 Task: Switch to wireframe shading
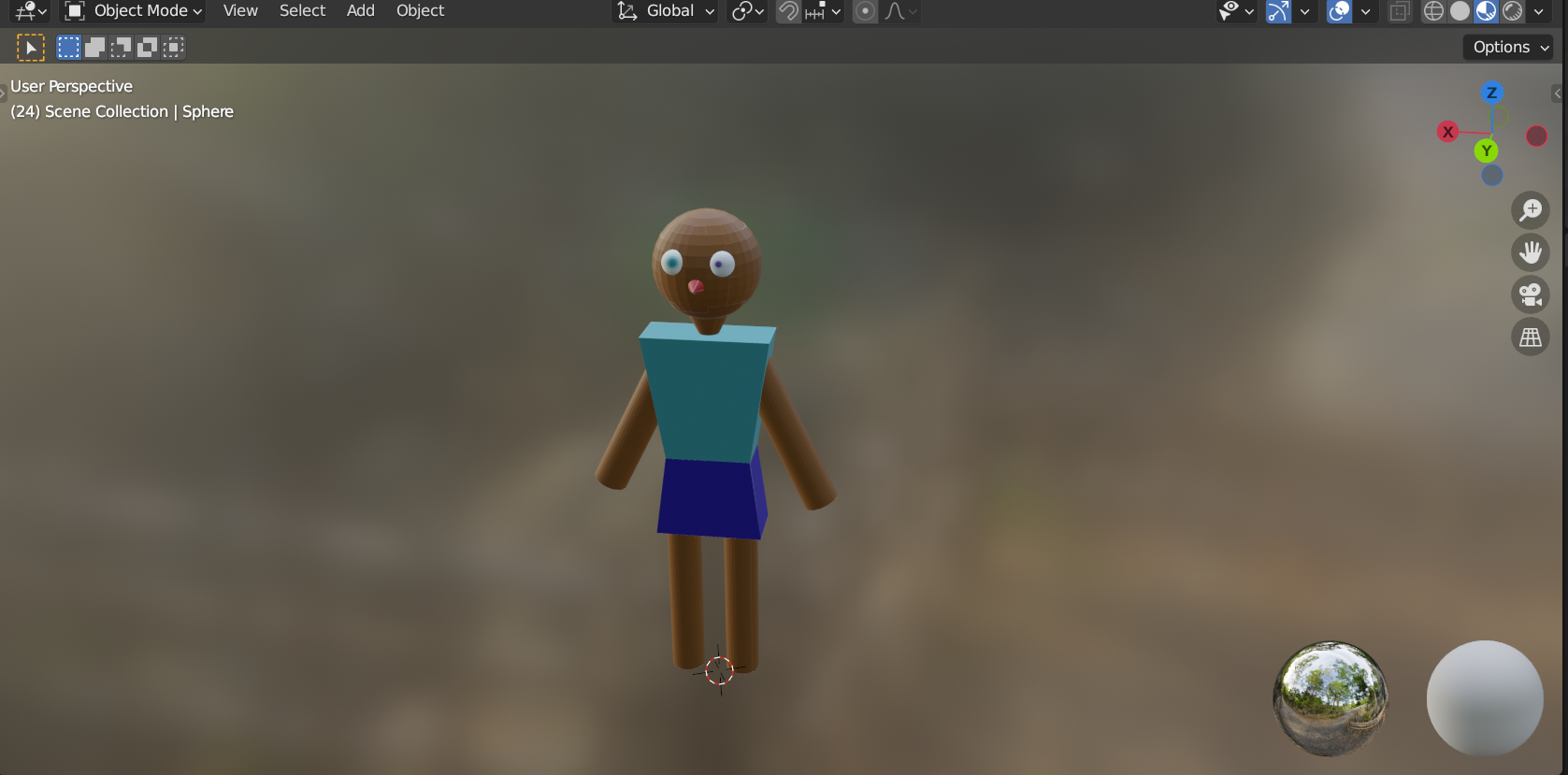[x=1433, y=11]
